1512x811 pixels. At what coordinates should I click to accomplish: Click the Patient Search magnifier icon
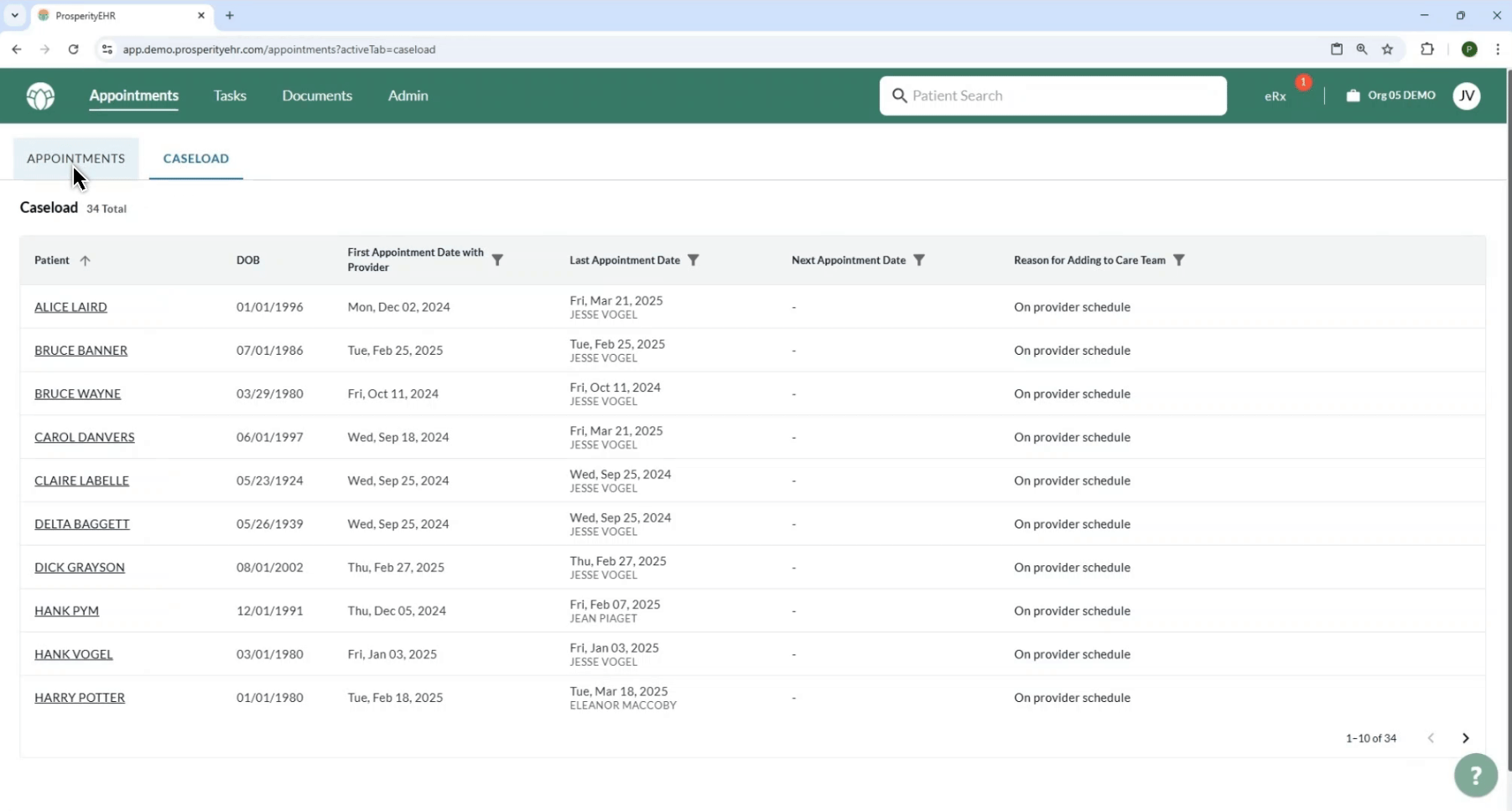tap(899, 96)
